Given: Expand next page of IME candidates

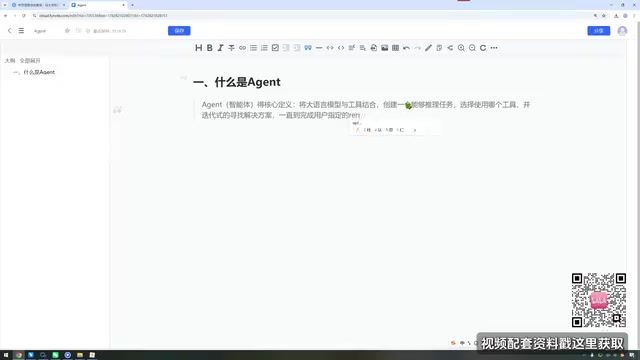Looking at the screenshot, I should 415,130.
